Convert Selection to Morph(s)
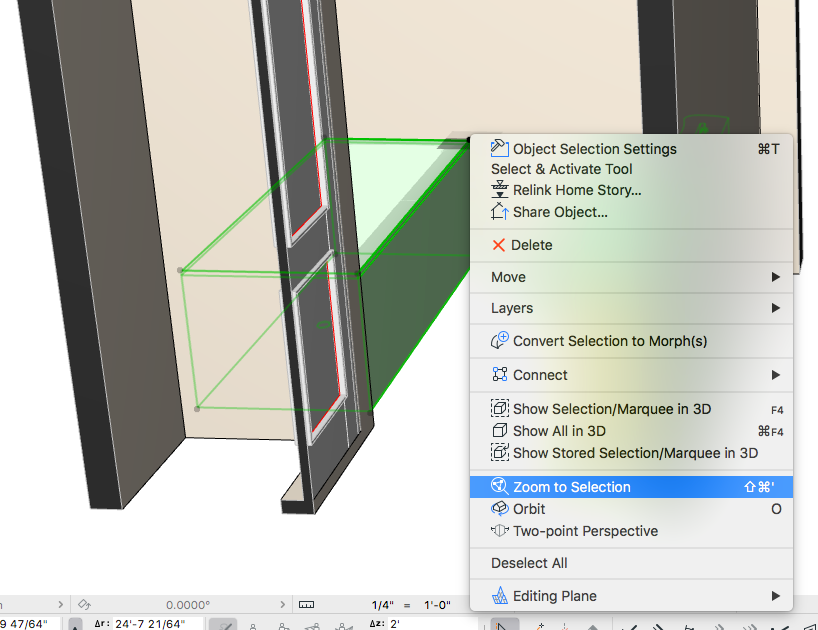Image resolution: width=818 pixels, height=630 pixels. (631, 341)
